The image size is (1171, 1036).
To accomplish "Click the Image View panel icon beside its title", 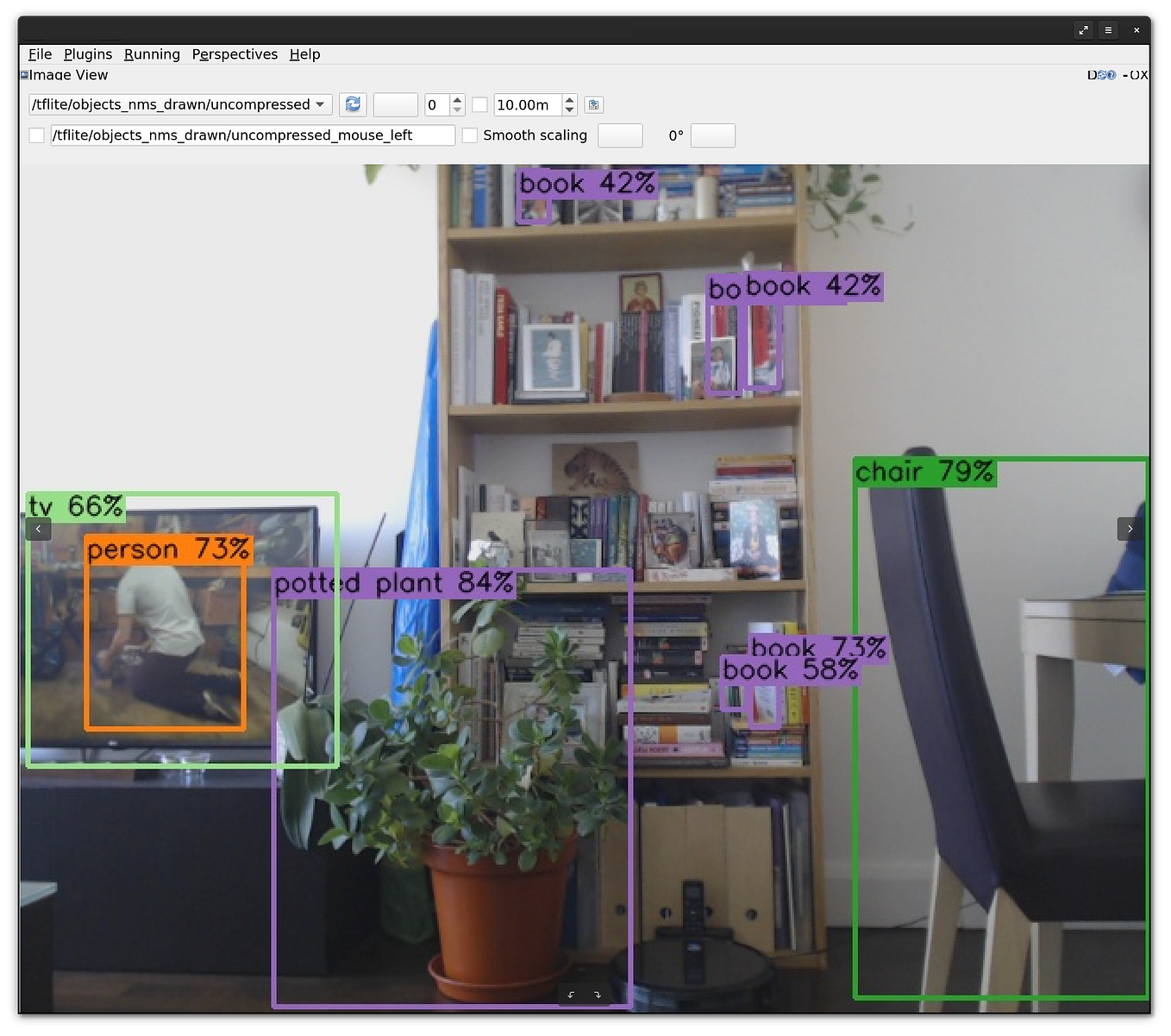I will (x=23, y=75).
